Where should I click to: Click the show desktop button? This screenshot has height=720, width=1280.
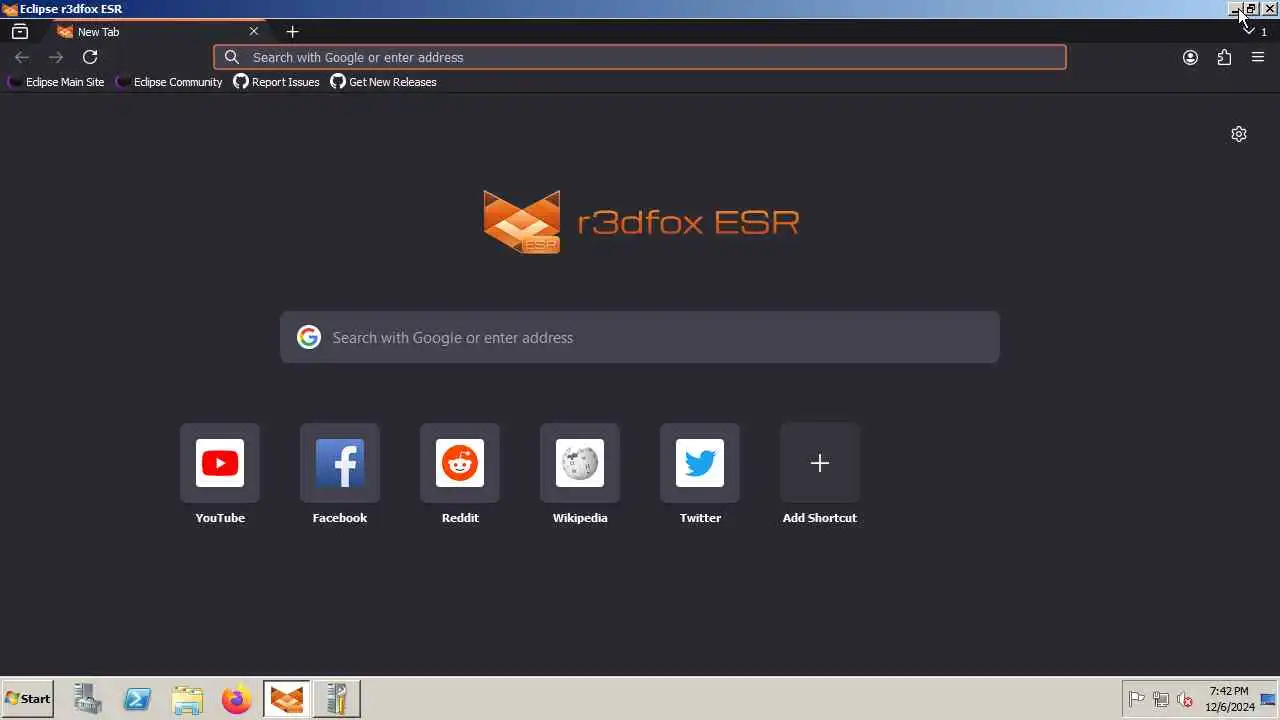[1268, 699]
